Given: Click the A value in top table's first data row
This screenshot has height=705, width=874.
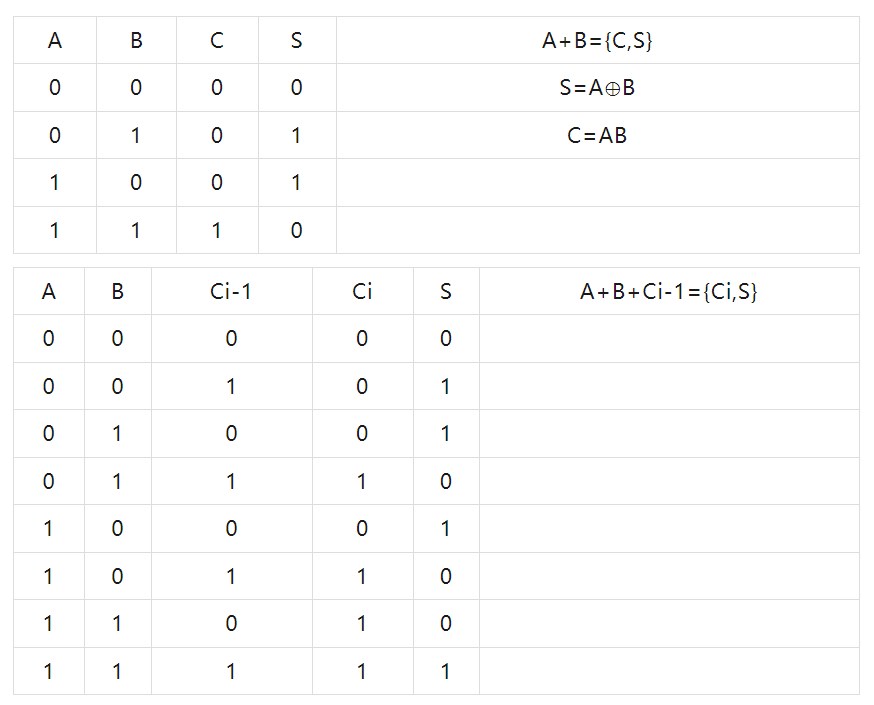Looking at the screenshot, I should [x=54, y=87].
